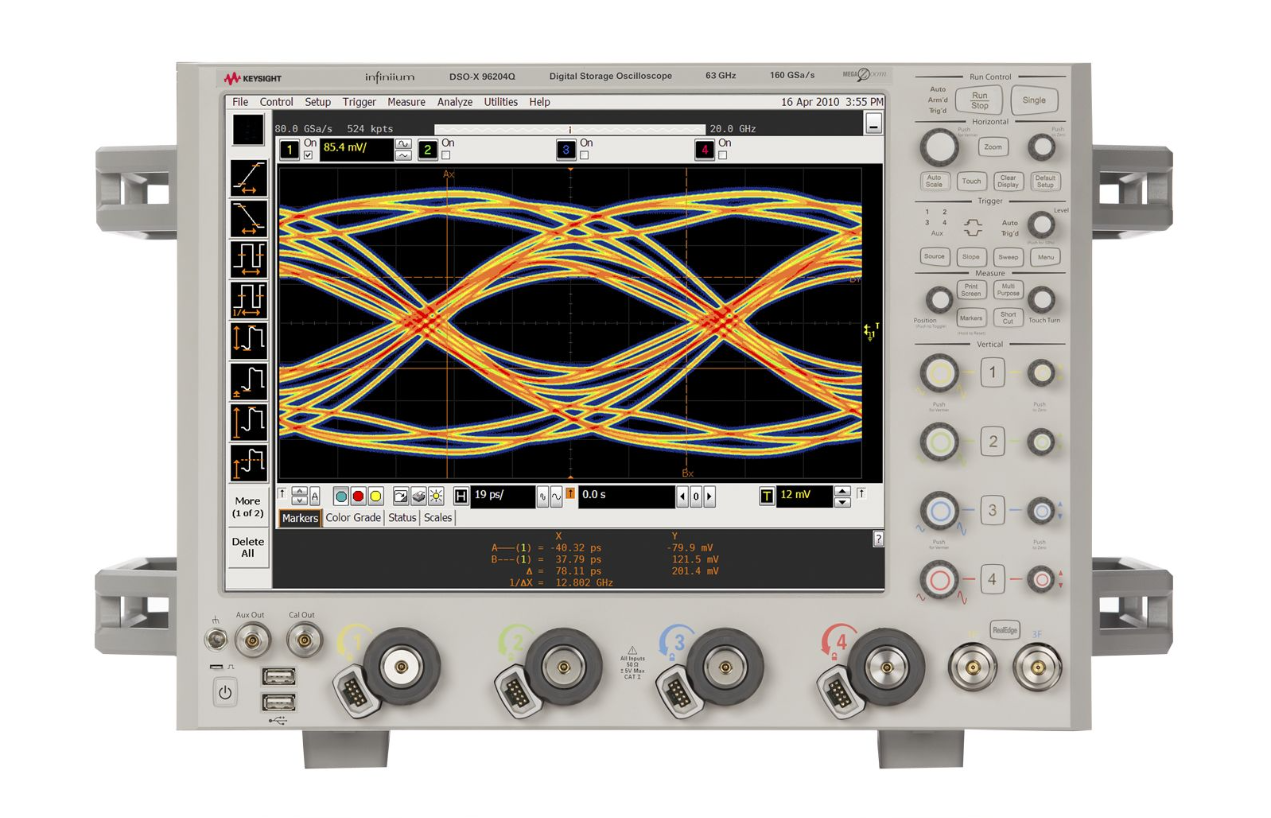
Task: Click the screen capture icon in bottom toolbar
Action: coord(399,497)
